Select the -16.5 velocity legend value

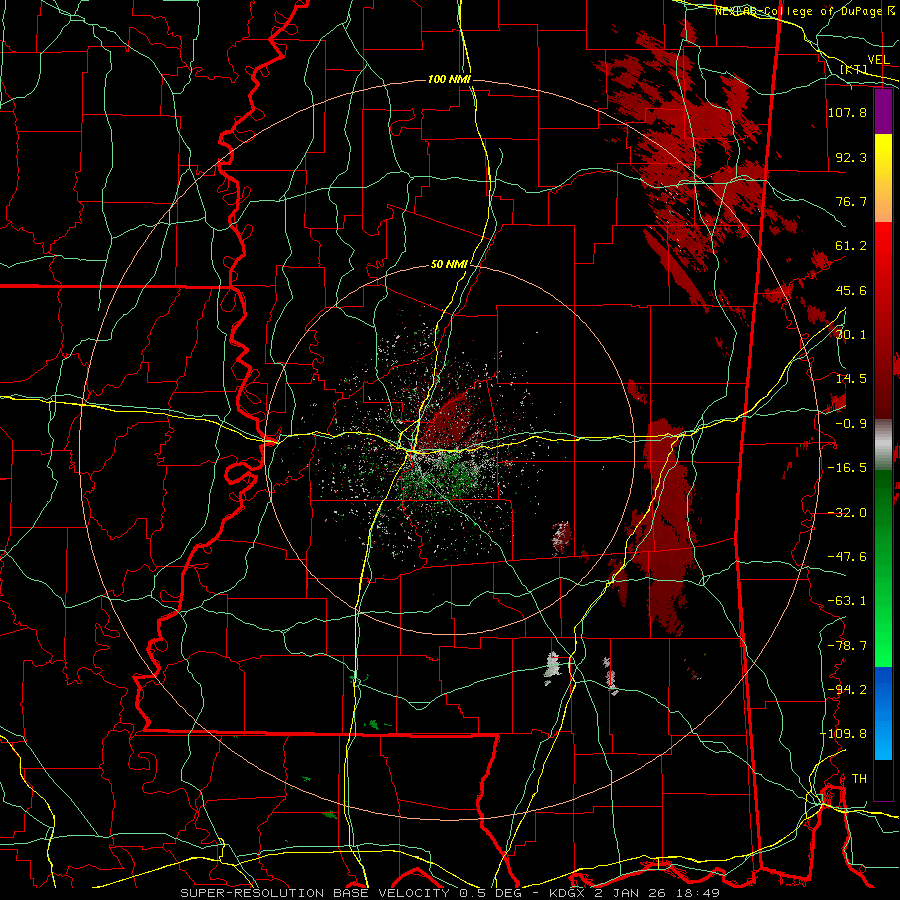tap(847, 468)
